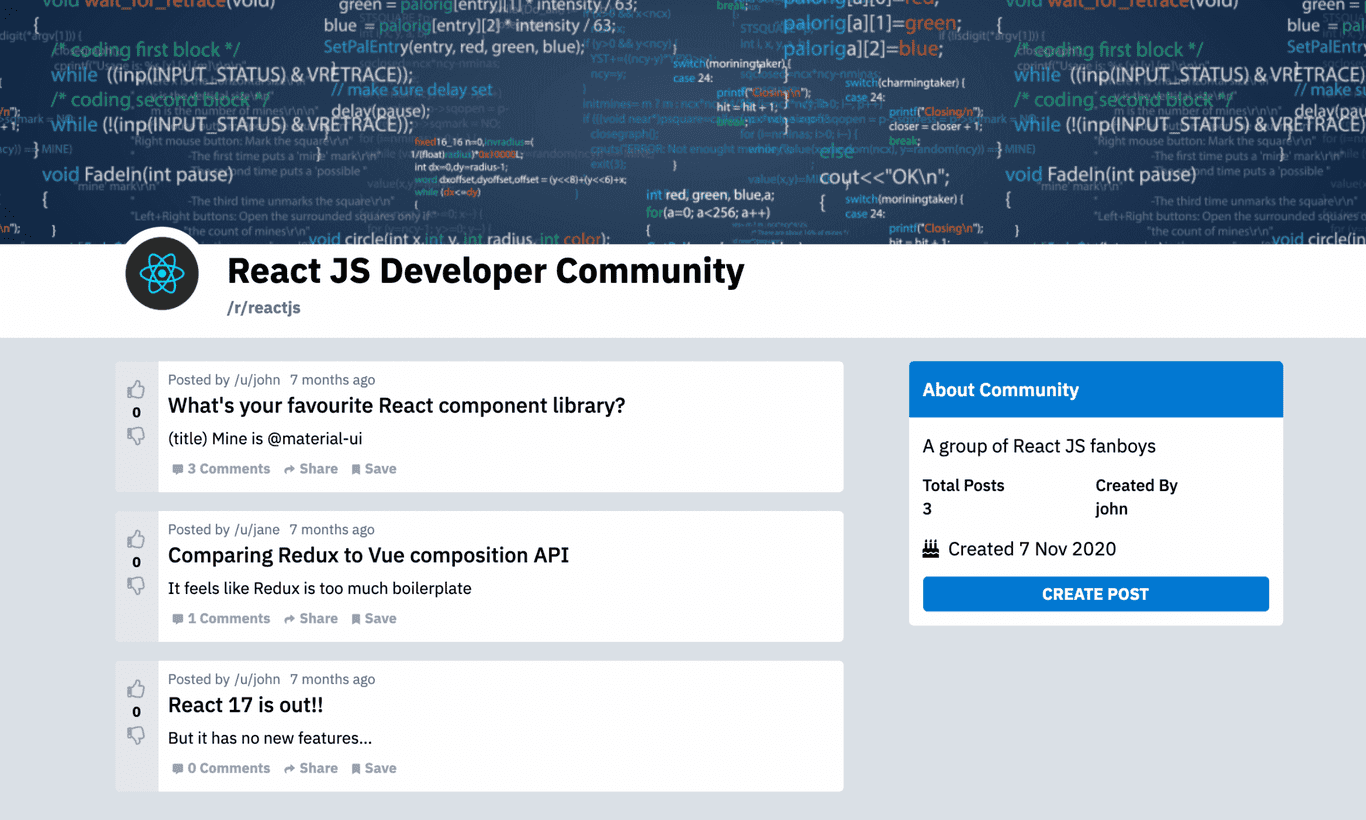Open post title "Comparing Redux to Vue composition API"
Screen dimensions: 1366x820
pos(368,555)
